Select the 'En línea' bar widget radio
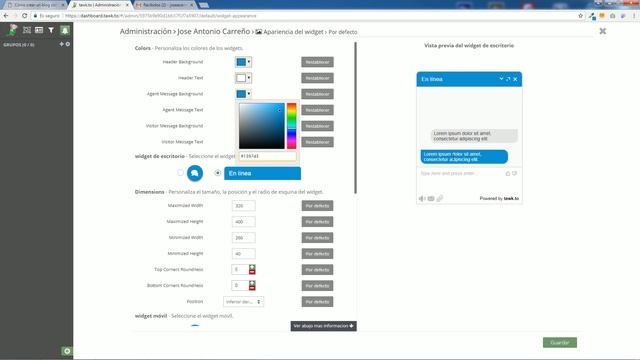This screenshot has width=640, height=360. [218, 173]
